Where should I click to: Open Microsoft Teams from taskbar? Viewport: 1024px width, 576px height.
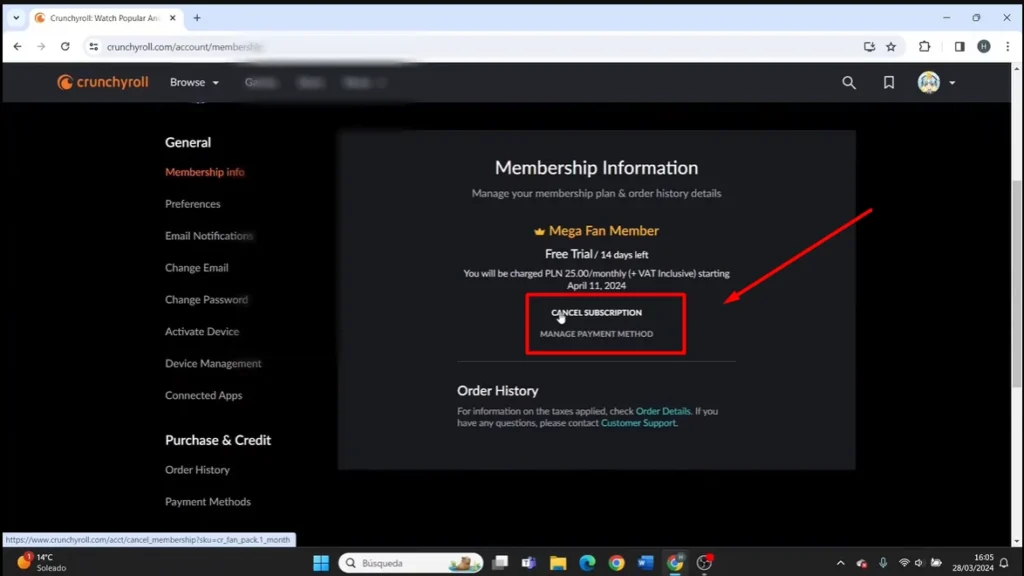(x=529, y=563)
